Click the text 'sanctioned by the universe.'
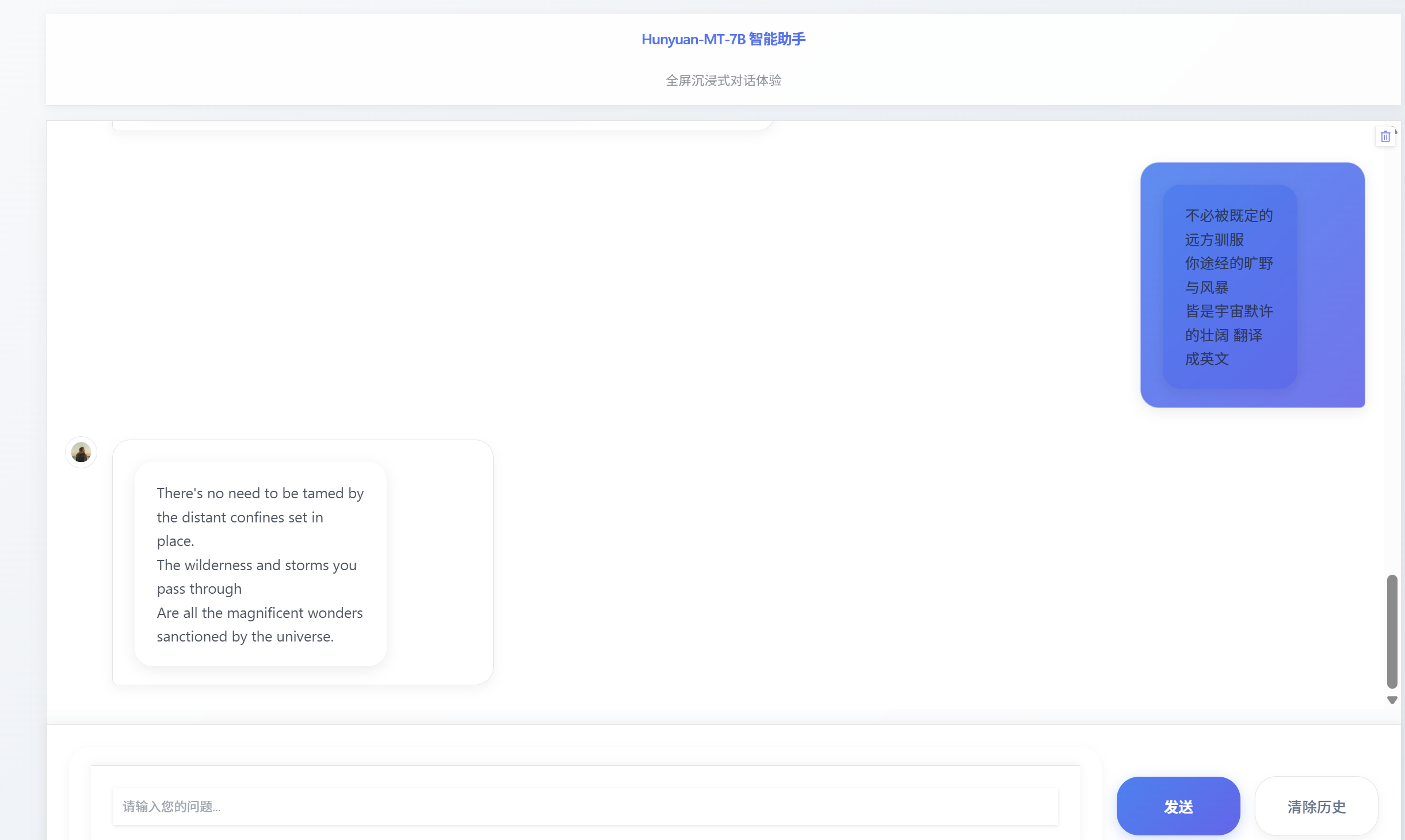The height and width of the screenshot is (840, 1405). click(245, 637)
